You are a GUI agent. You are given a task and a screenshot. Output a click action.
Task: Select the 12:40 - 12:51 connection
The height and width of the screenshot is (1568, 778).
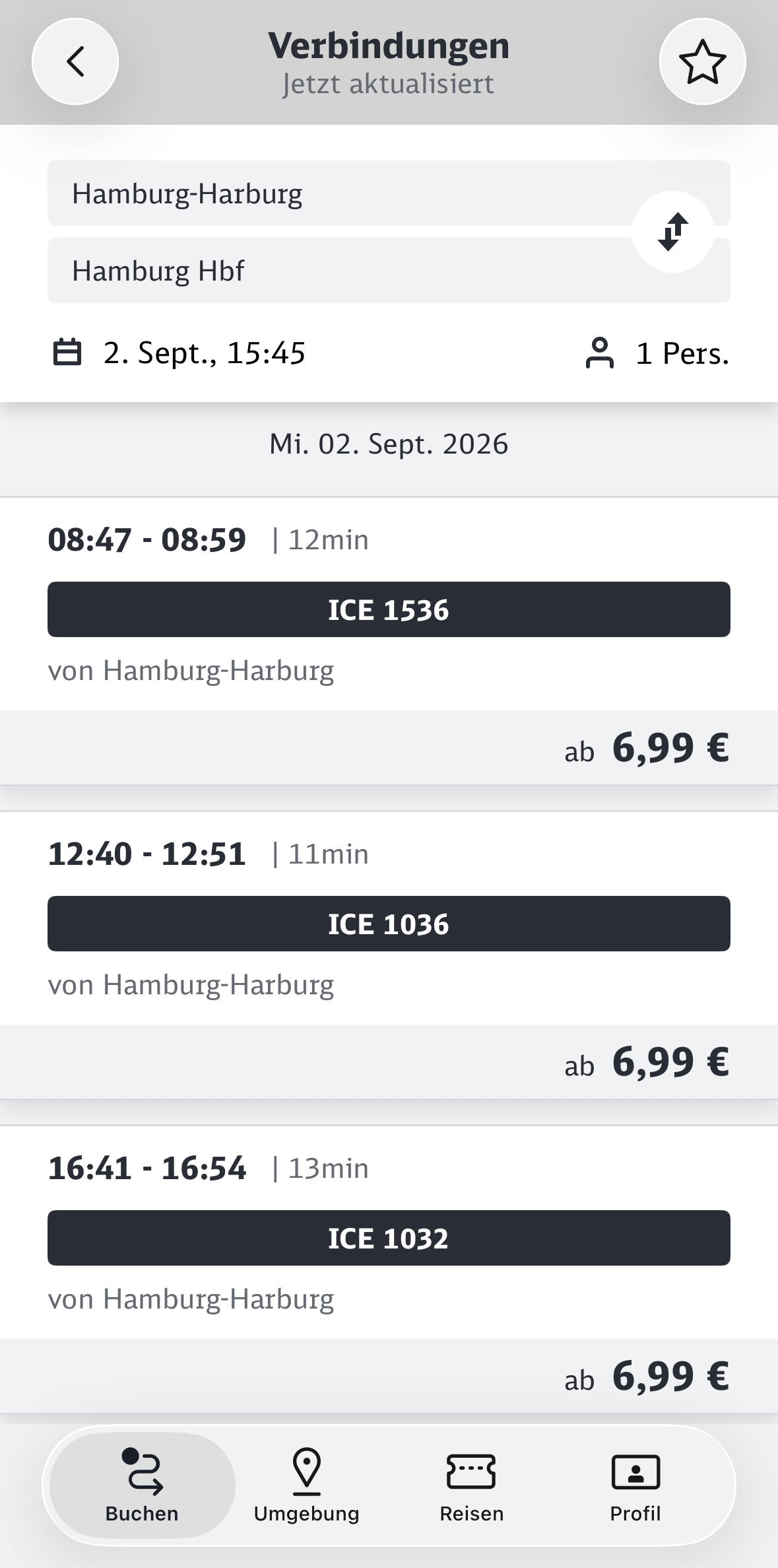[389, 918]
